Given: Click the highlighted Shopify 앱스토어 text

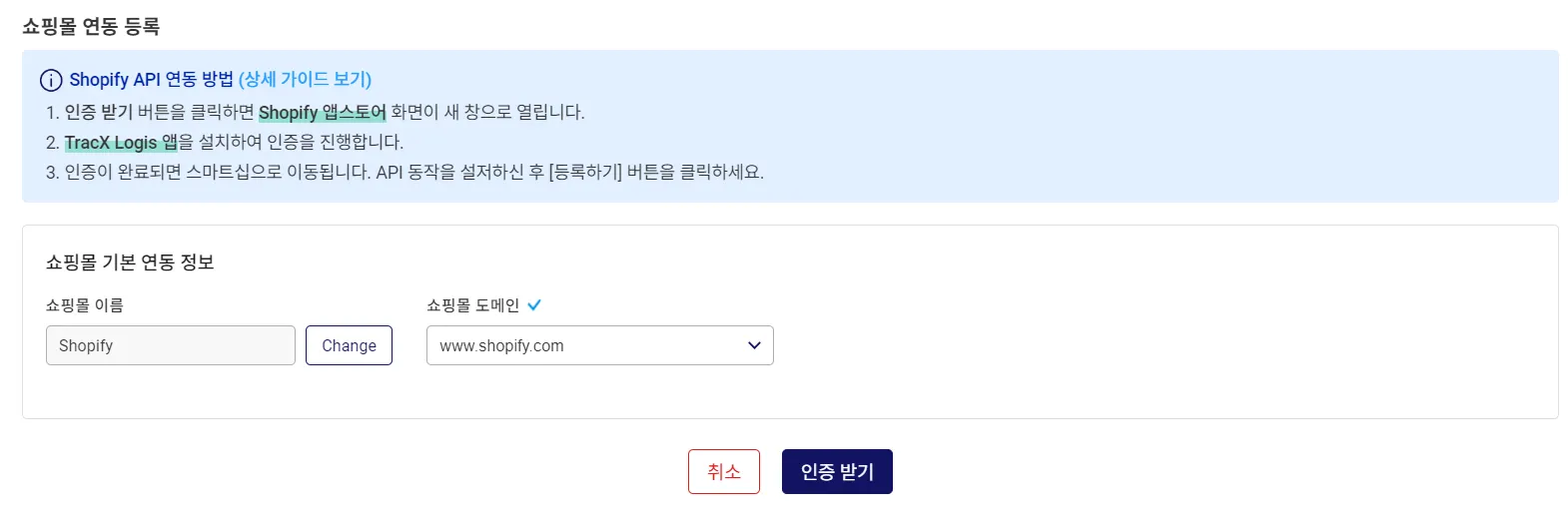Looking at the screenshot, I should 322,112.
